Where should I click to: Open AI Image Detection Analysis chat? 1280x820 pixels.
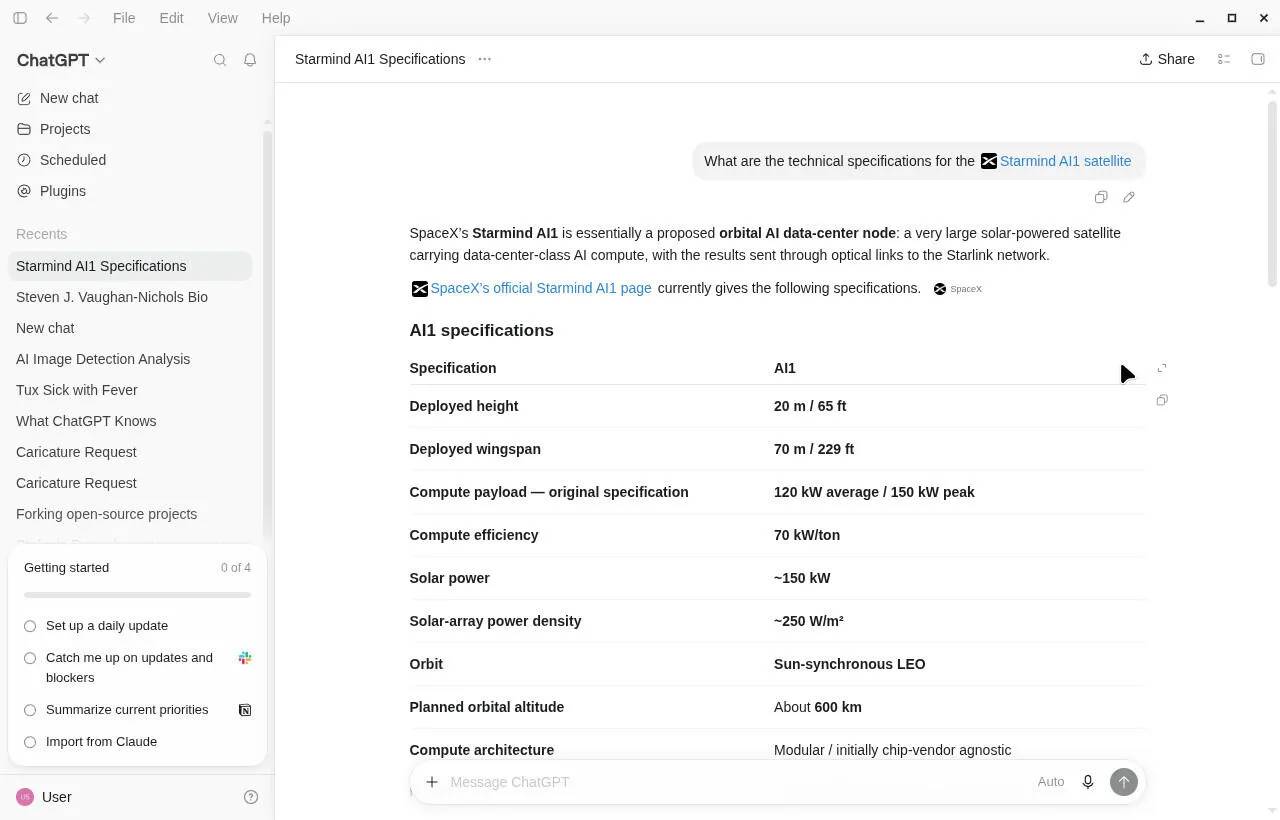(x=130, y=359)
